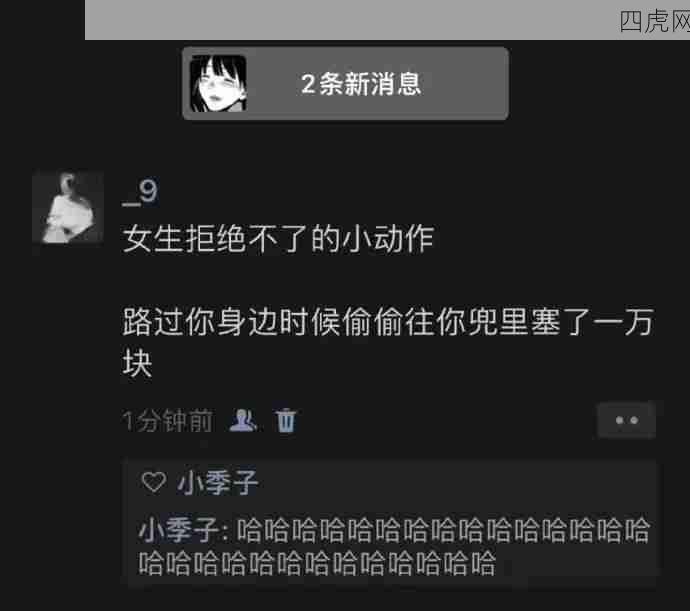Image resolution: width=690 pixels, height=611 pixels.
Task: Reply to the 哈哈哈 comment text
Action: (x=394, y=546)
